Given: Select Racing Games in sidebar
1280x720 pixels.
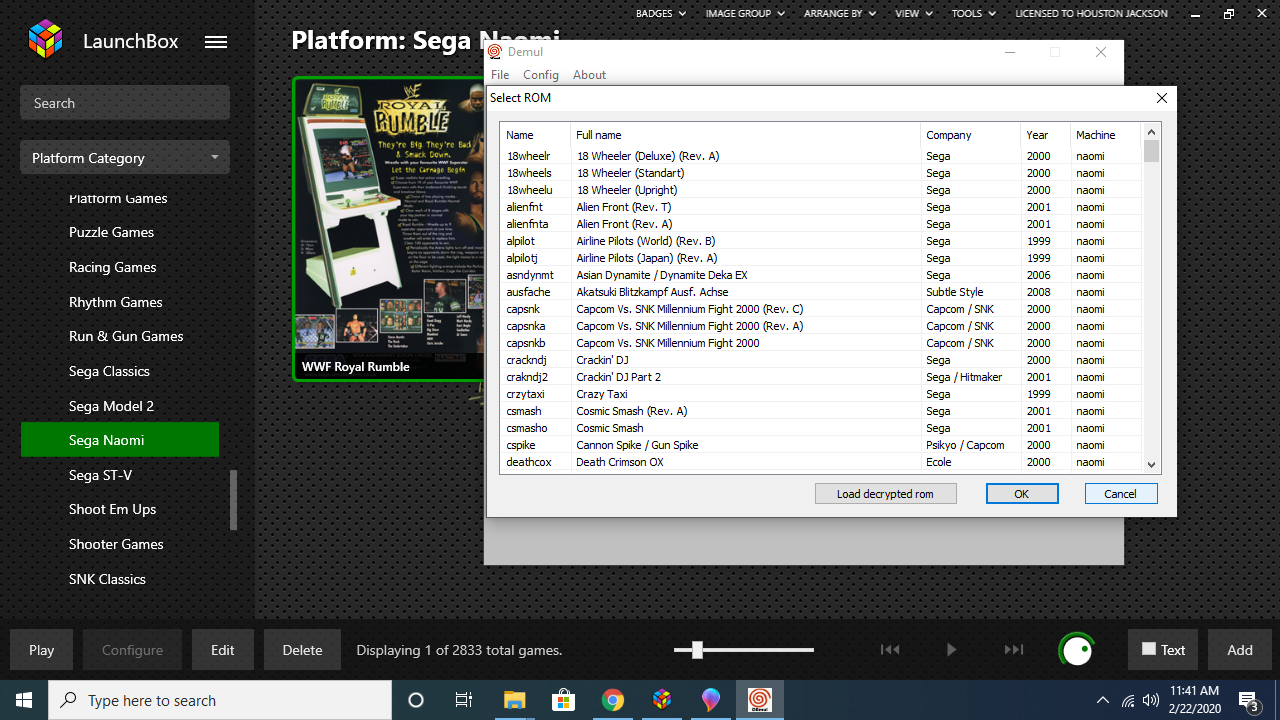Looking at the screenshot, I should pyautogui.click(x=113, y=267).
